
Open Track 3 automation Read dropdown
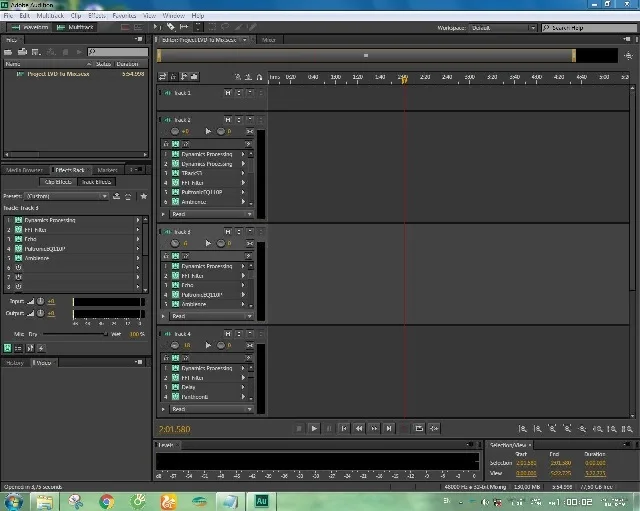click(x=211, y=316)
